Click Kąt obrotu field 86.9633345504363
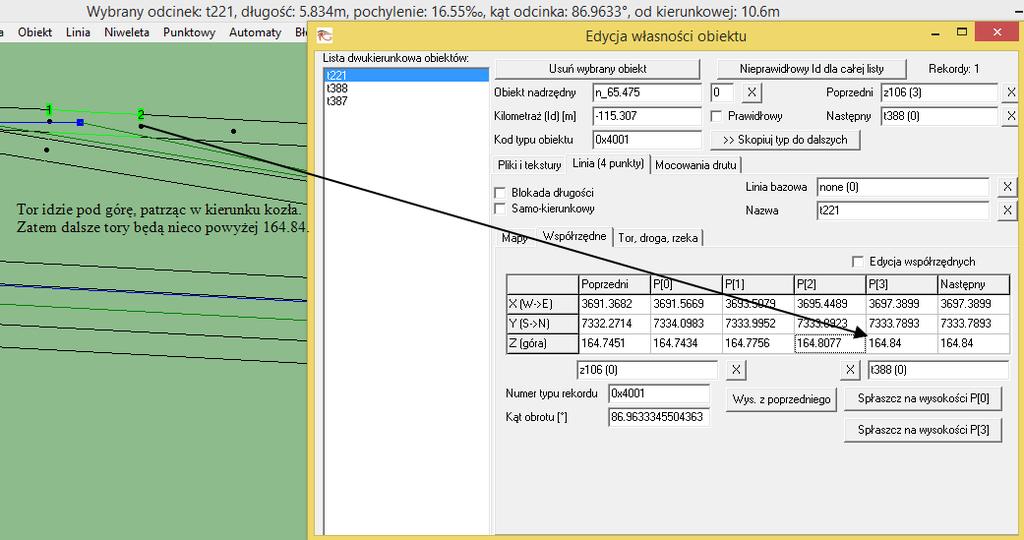 coord(659,417)
